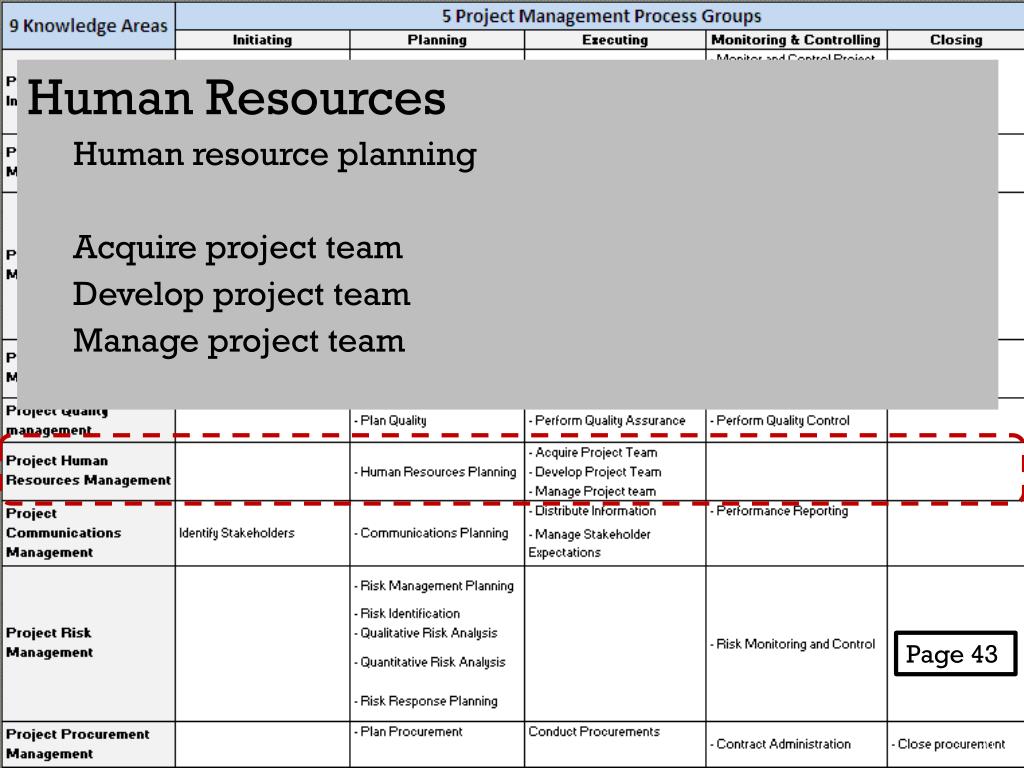Click 'Project Risk Management' row label
This screenshot has height=768, width=1024.
(50, 643)
